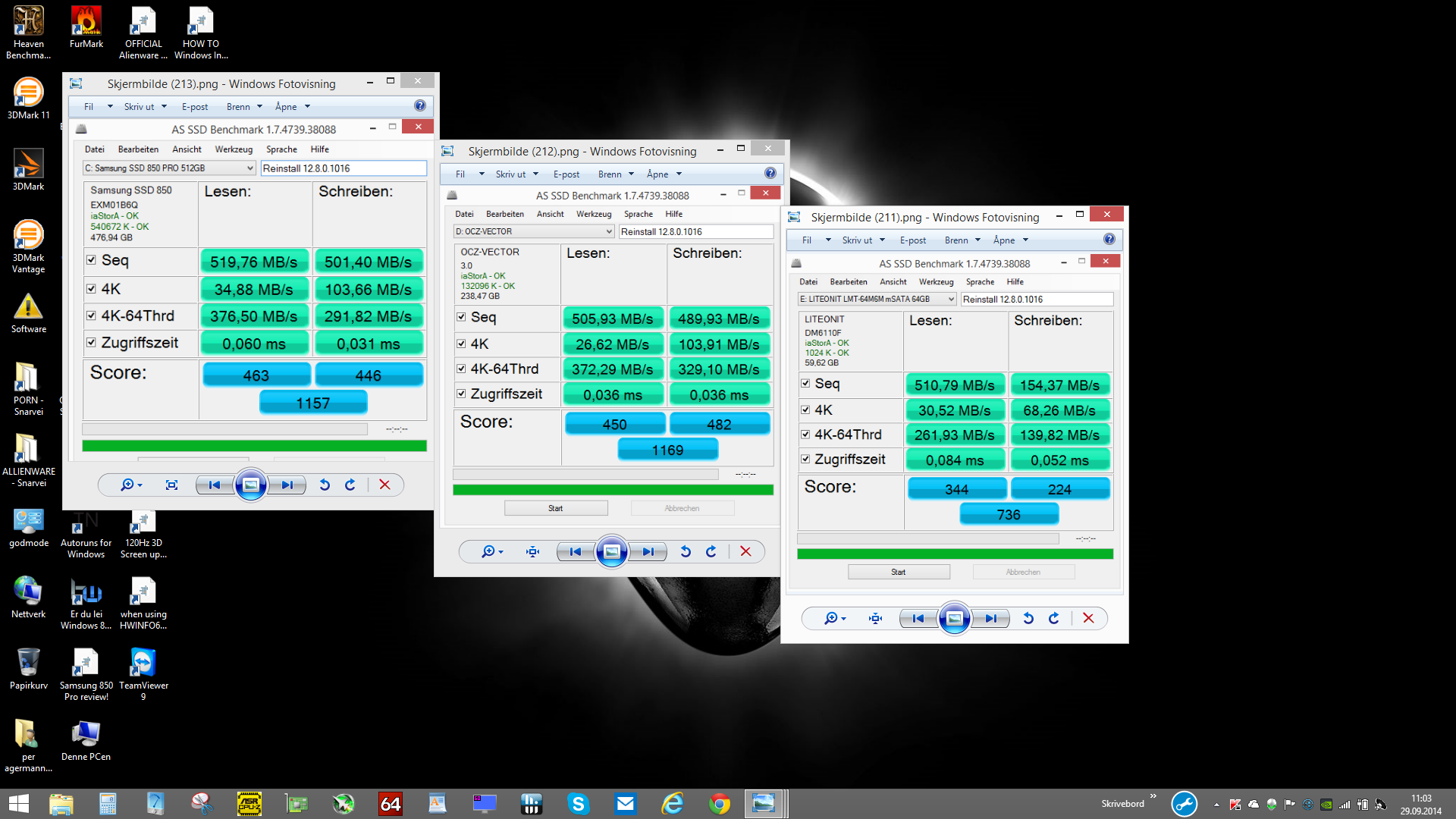The image size is (1456, 819).
Task: Rotate clockwise in Skjermbilde (213) viewer
Action: [350, 485]
